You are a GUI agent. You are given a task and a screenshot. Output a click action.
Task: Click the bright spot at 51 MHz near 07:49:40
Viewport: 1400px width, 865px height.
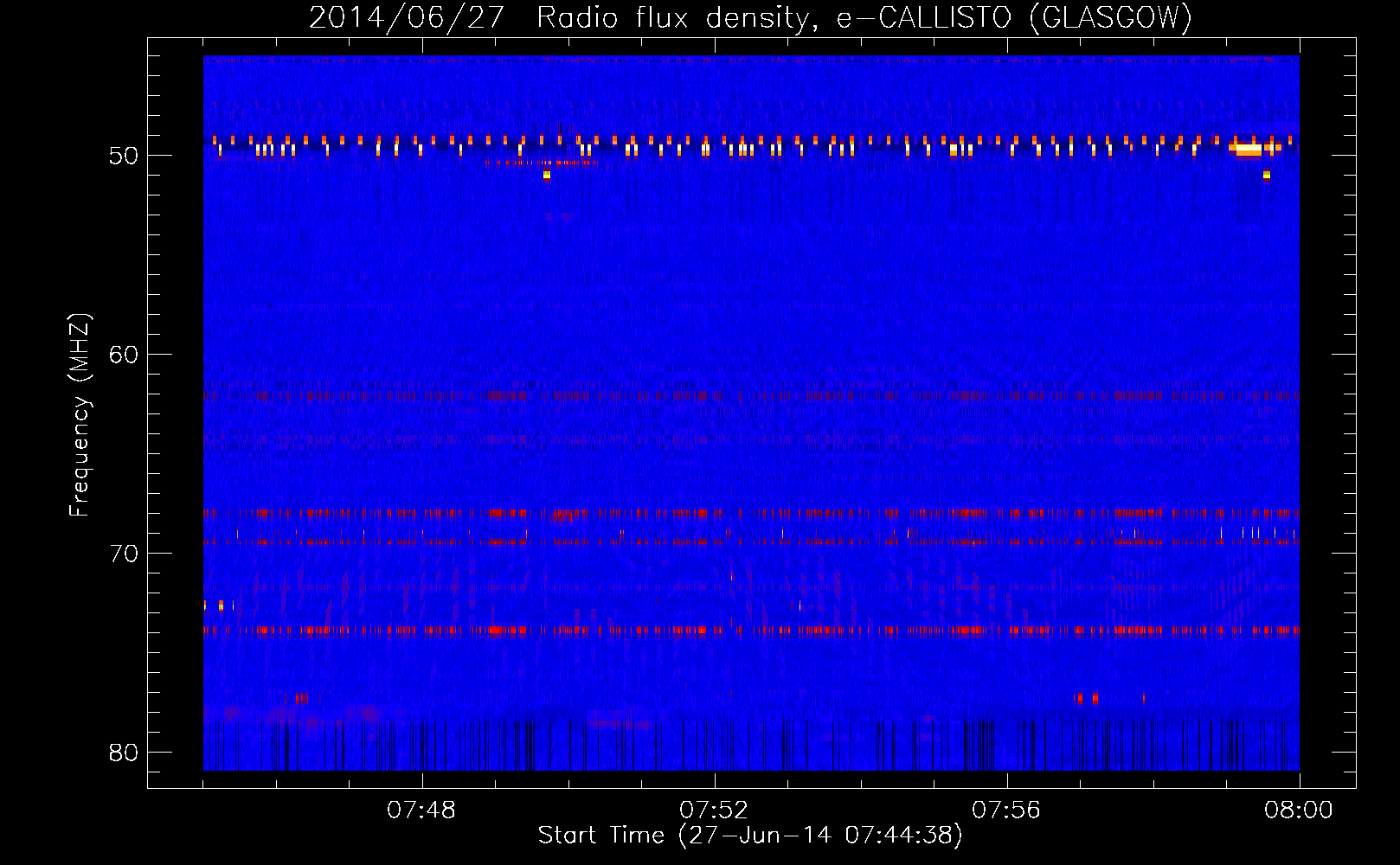[546, 176]
